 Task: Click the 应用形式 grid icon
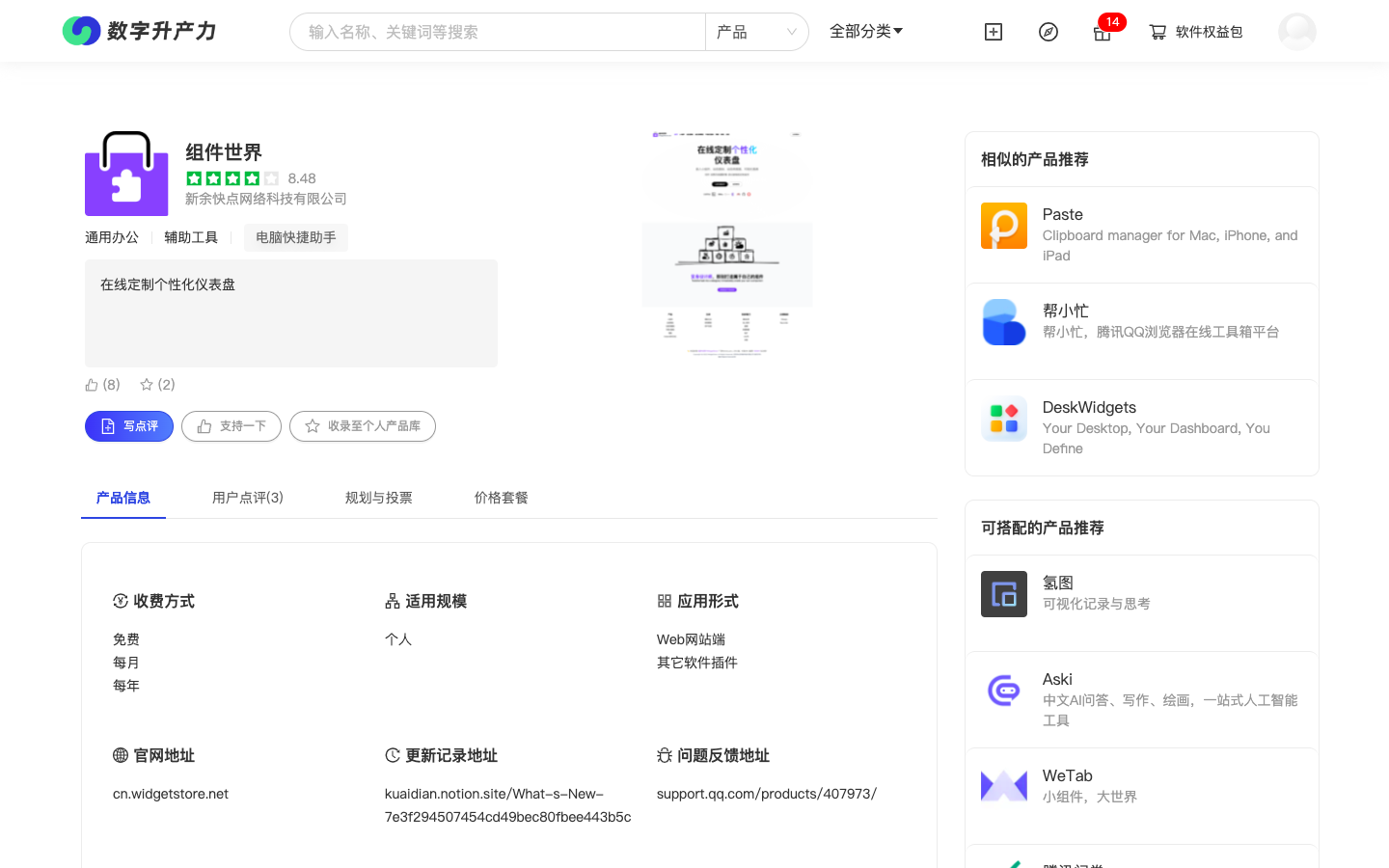tap(665, 601)
